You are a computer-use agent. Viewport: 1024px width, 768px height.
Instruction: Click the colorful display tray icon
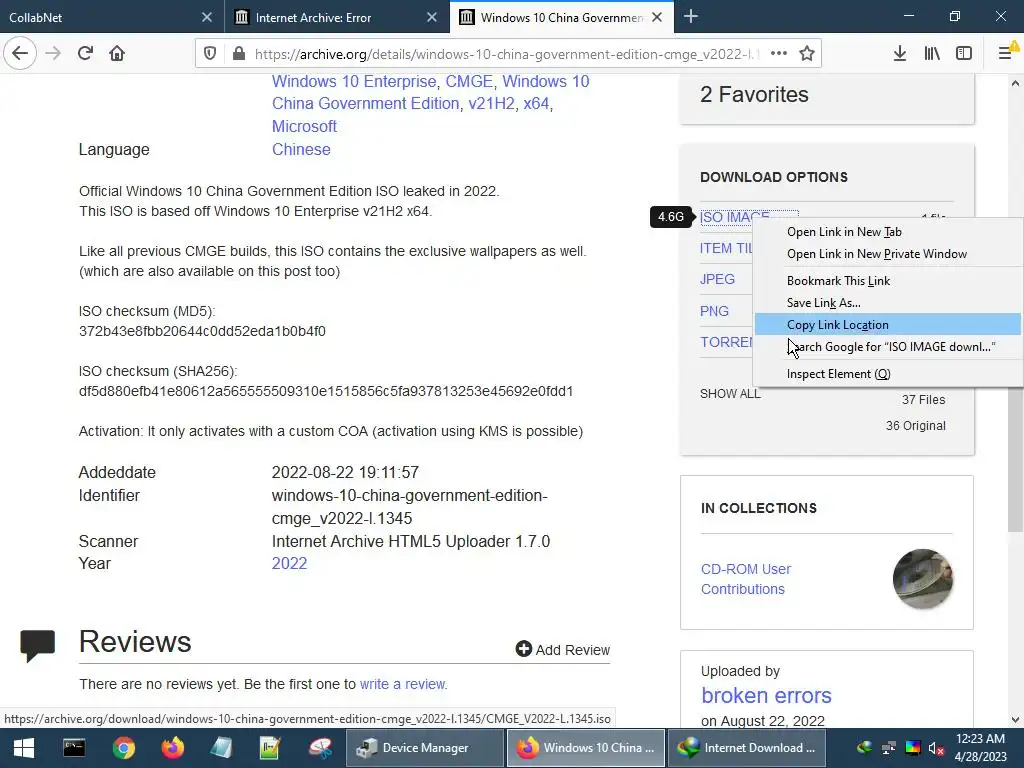point(913,748)
